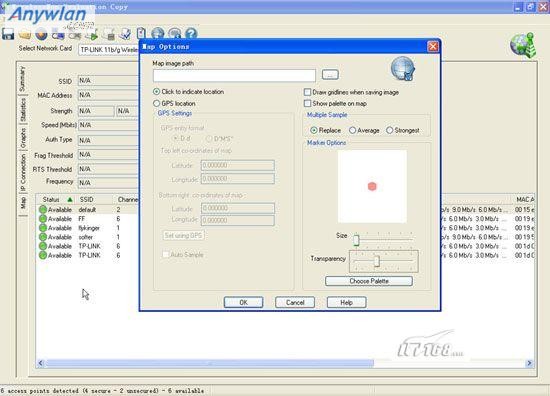Click the blue checkmark toolbar icon
This screenshot has height=396, width=550.
(x=125, y=34)
